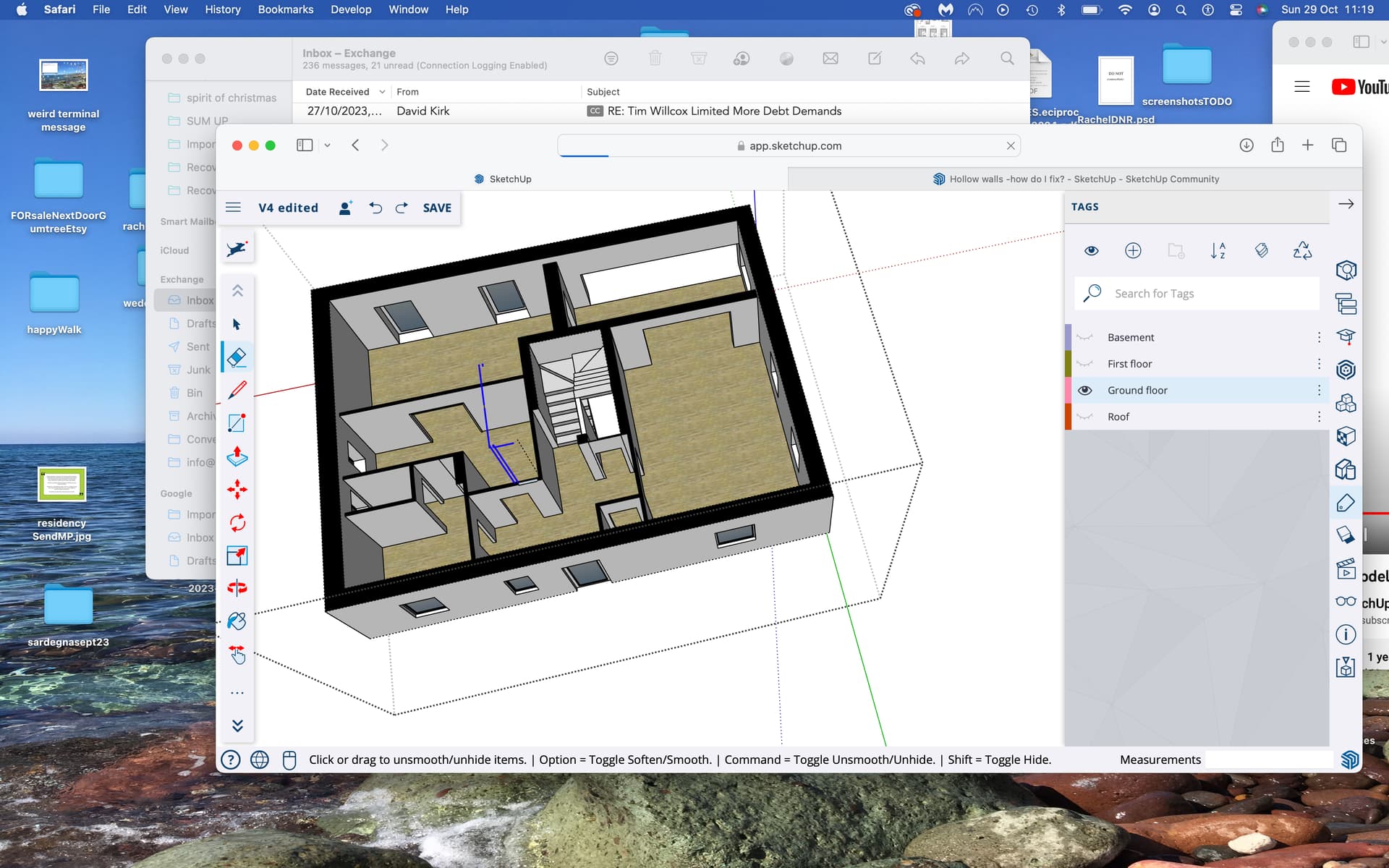The height and width of the screenshot is (868, 1389).
Task: Click the pink Ground floor color swatch
Action: click(x=1068, y=390)
